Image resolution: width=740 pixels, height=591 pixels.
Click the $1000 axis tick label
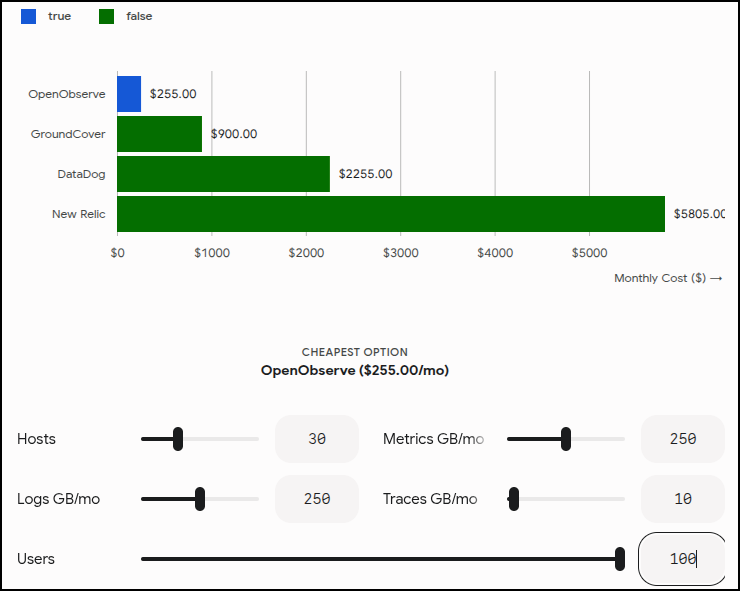tap(212, 253)
